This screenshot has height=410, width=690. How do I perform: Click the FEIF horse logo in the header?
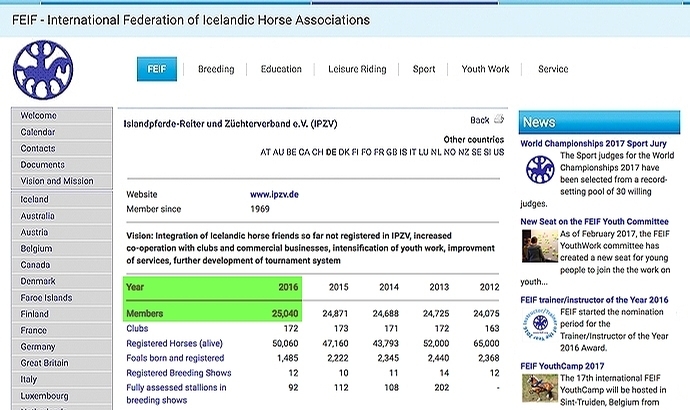pyautogui.click(x=43, y=70)
